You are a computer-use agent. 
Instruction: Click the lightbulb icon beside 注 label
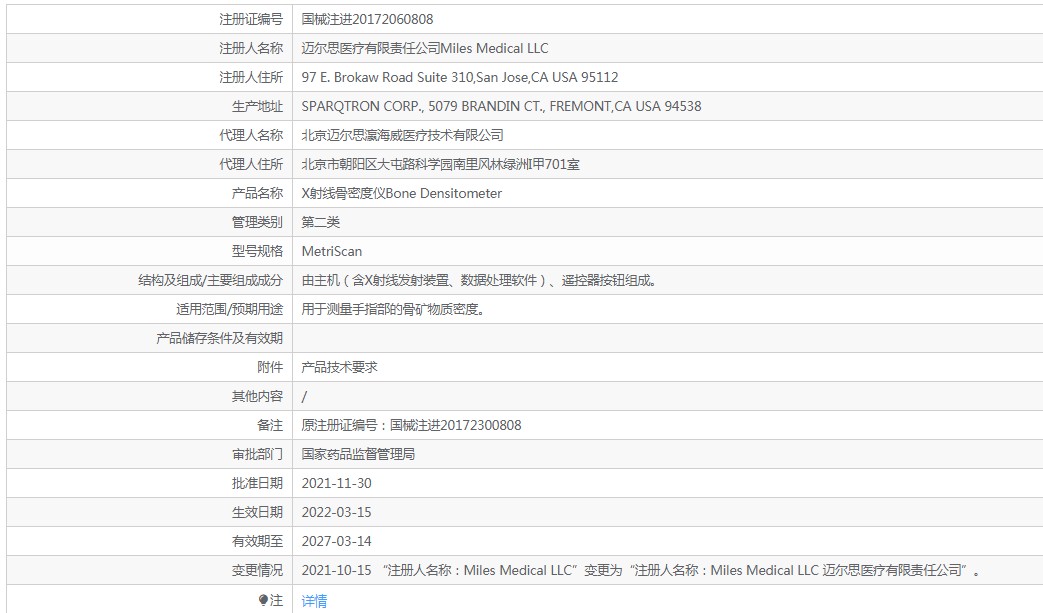coord(263,600)
